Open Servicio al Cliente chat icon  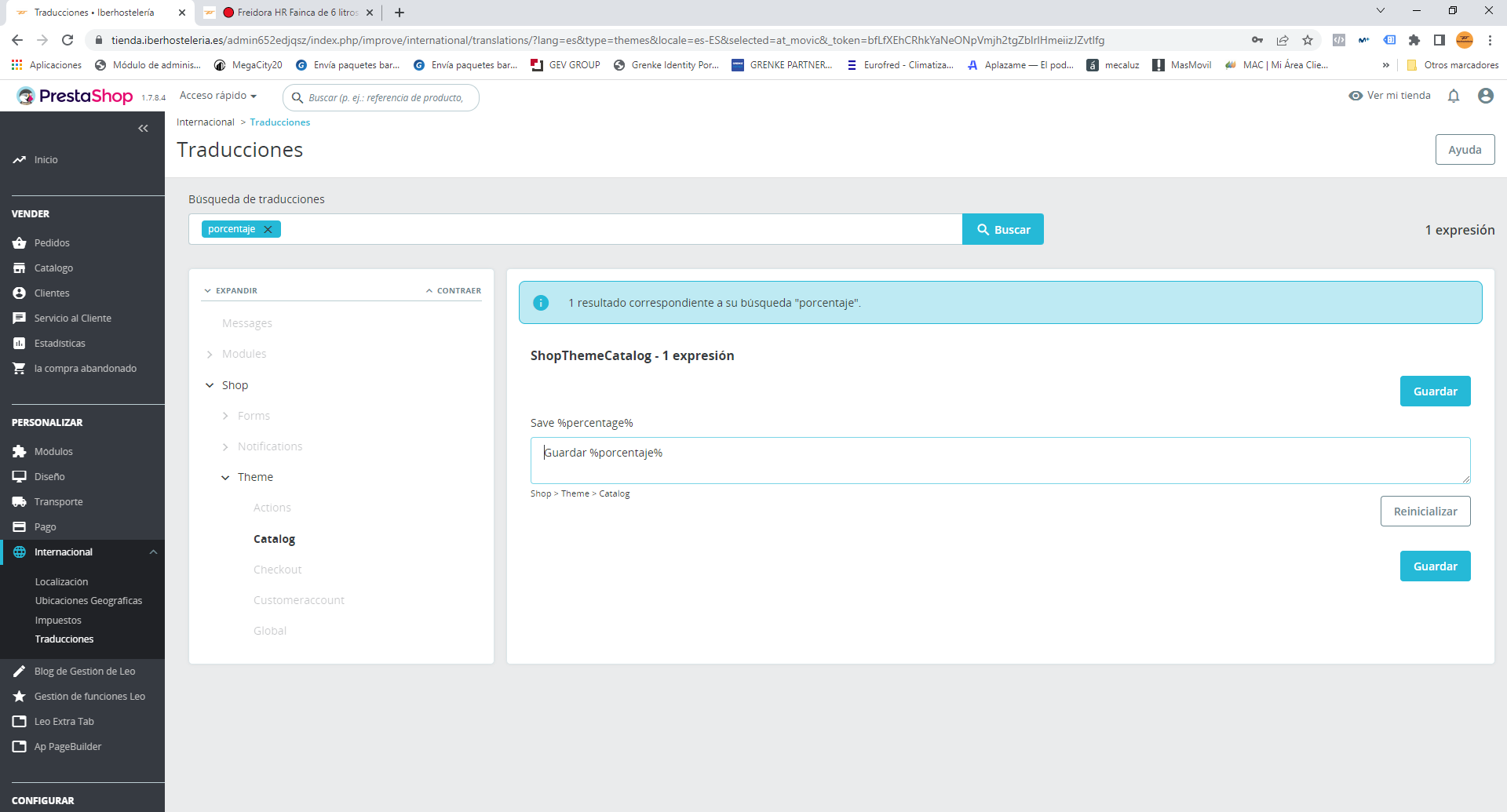pyautogui.click(x=20, y=319)
